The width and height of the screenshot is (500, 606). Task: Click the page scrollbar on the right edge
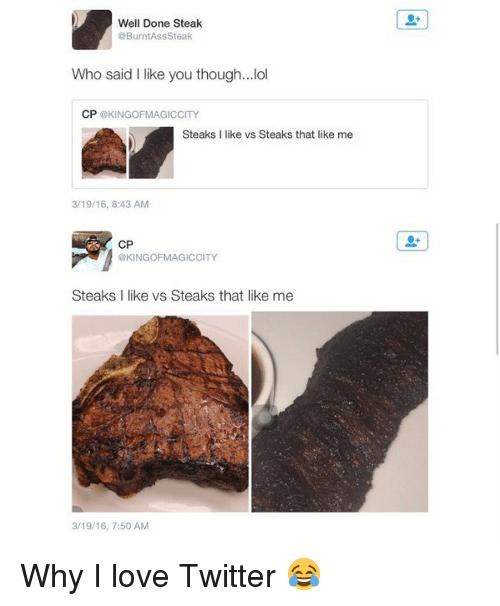497,288
